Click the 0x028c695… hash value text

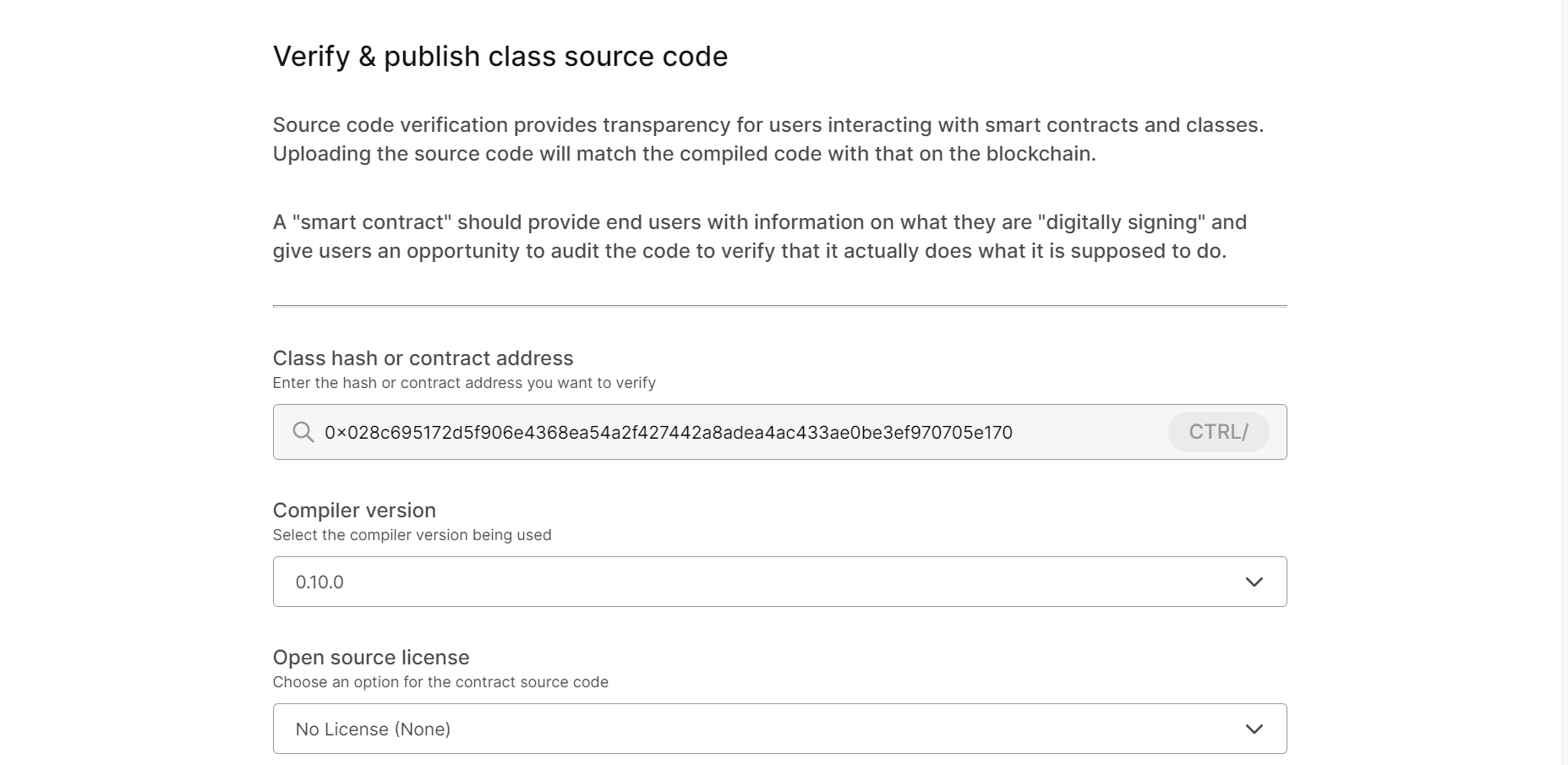668,433
